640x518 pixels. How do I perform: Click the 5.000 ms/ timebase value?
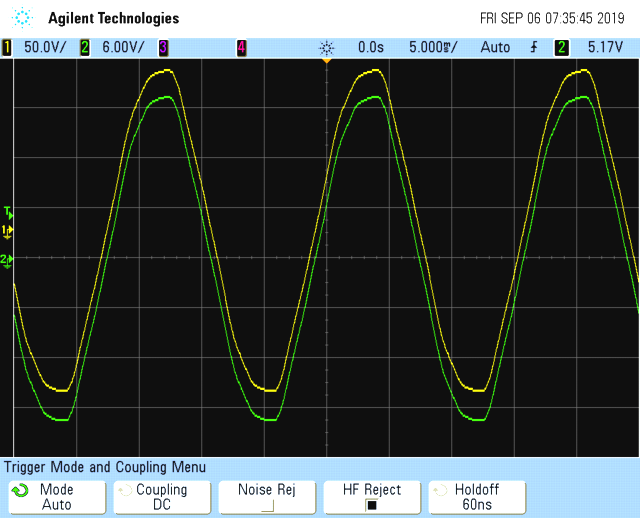click(x=433, y=47)
